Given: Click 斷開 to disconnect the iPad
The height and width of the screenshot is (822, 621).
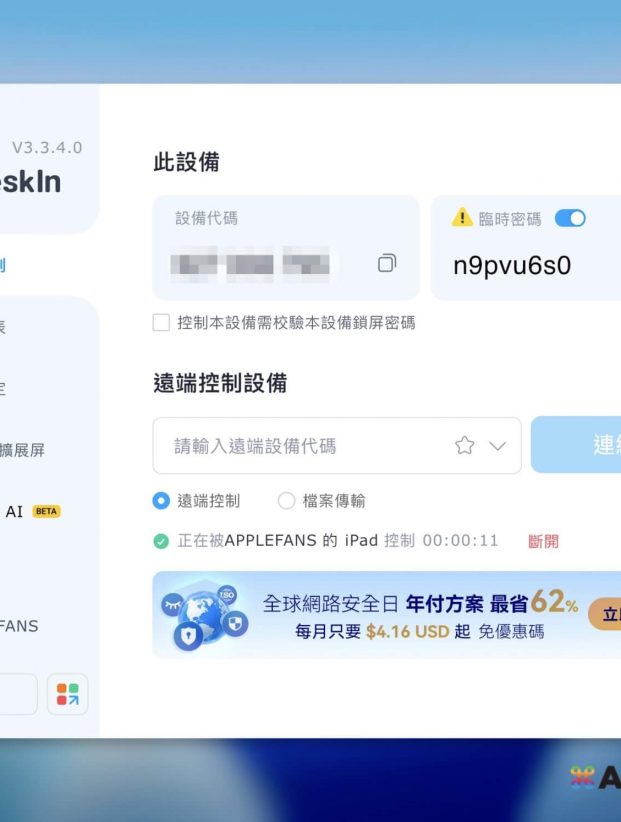Looking at the screenshot, I should [x=543, y=541].
